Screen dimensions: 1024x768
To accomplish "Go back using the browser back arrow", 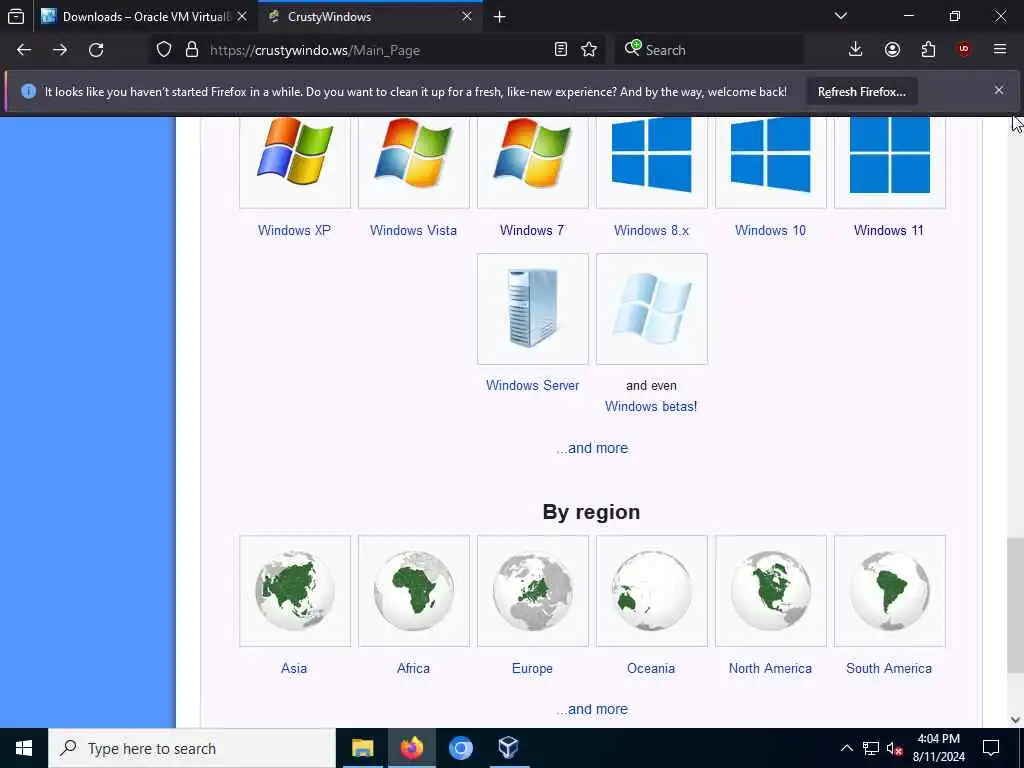I will 24,50.
